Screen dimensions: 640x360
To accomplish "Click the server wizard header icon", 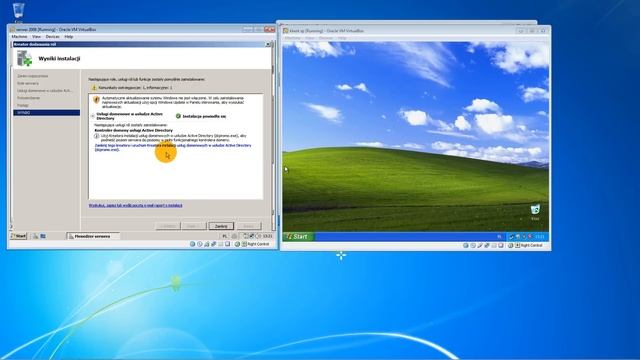I will [x=24, y=58].
